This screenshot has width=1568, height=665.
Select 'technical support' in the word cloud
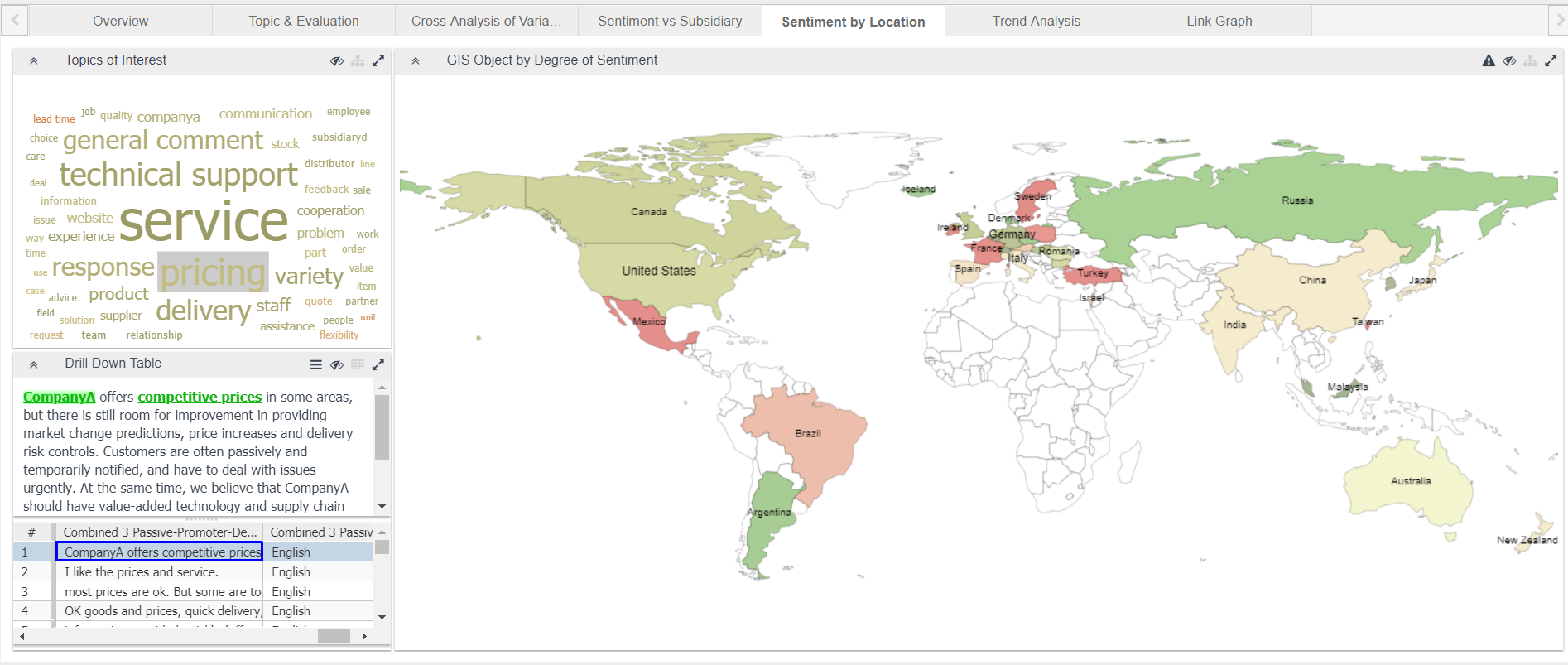[178, 175]
